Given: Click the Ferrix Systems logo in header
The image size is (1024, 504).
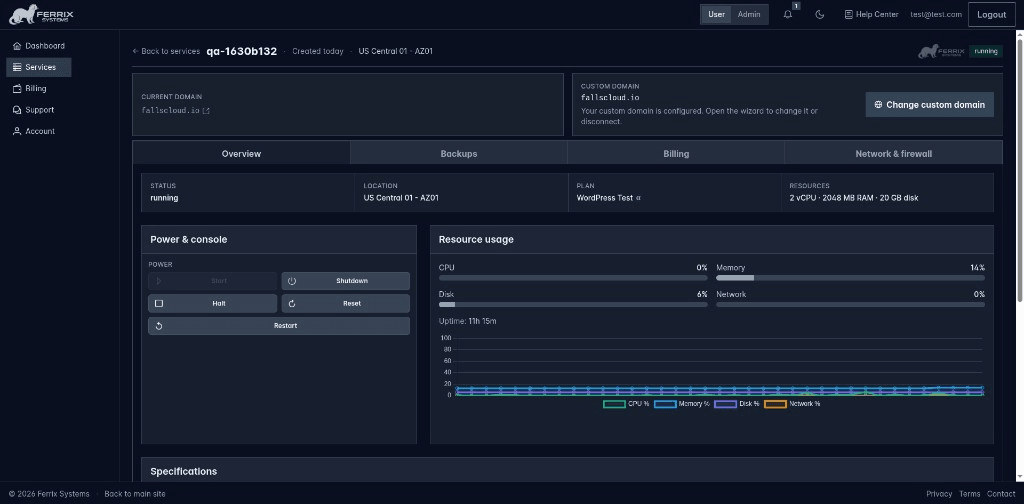Looking at the screenshot, I should pos(40,14).
